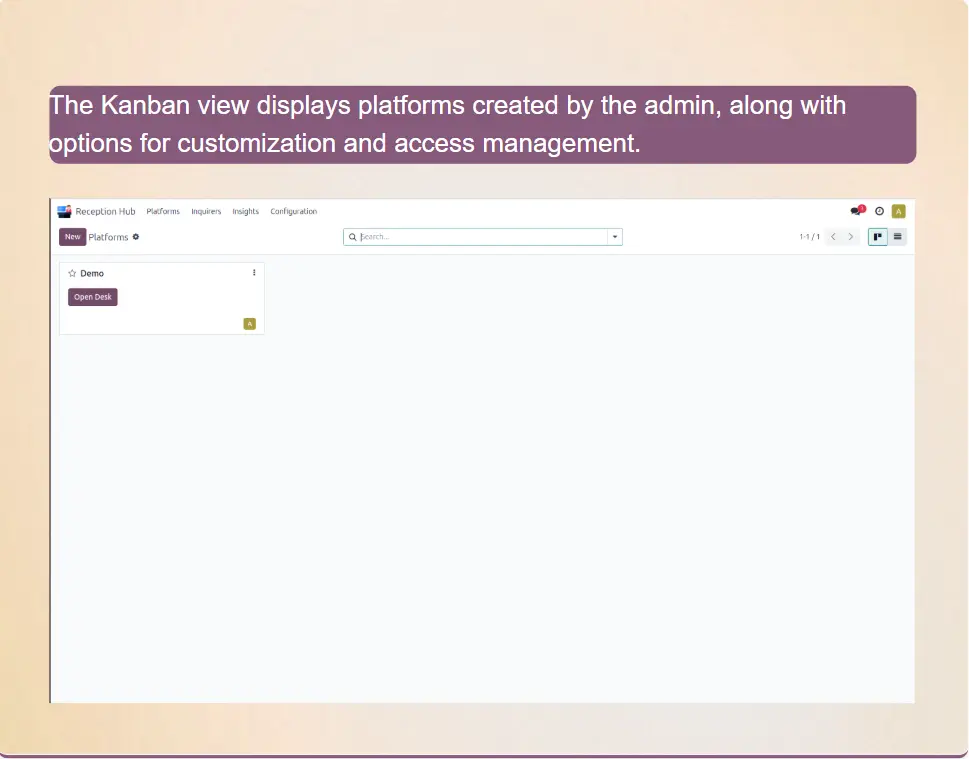Open the Platforms menu
This screenshot has height=759, width=969.
[x=163, y=211]
